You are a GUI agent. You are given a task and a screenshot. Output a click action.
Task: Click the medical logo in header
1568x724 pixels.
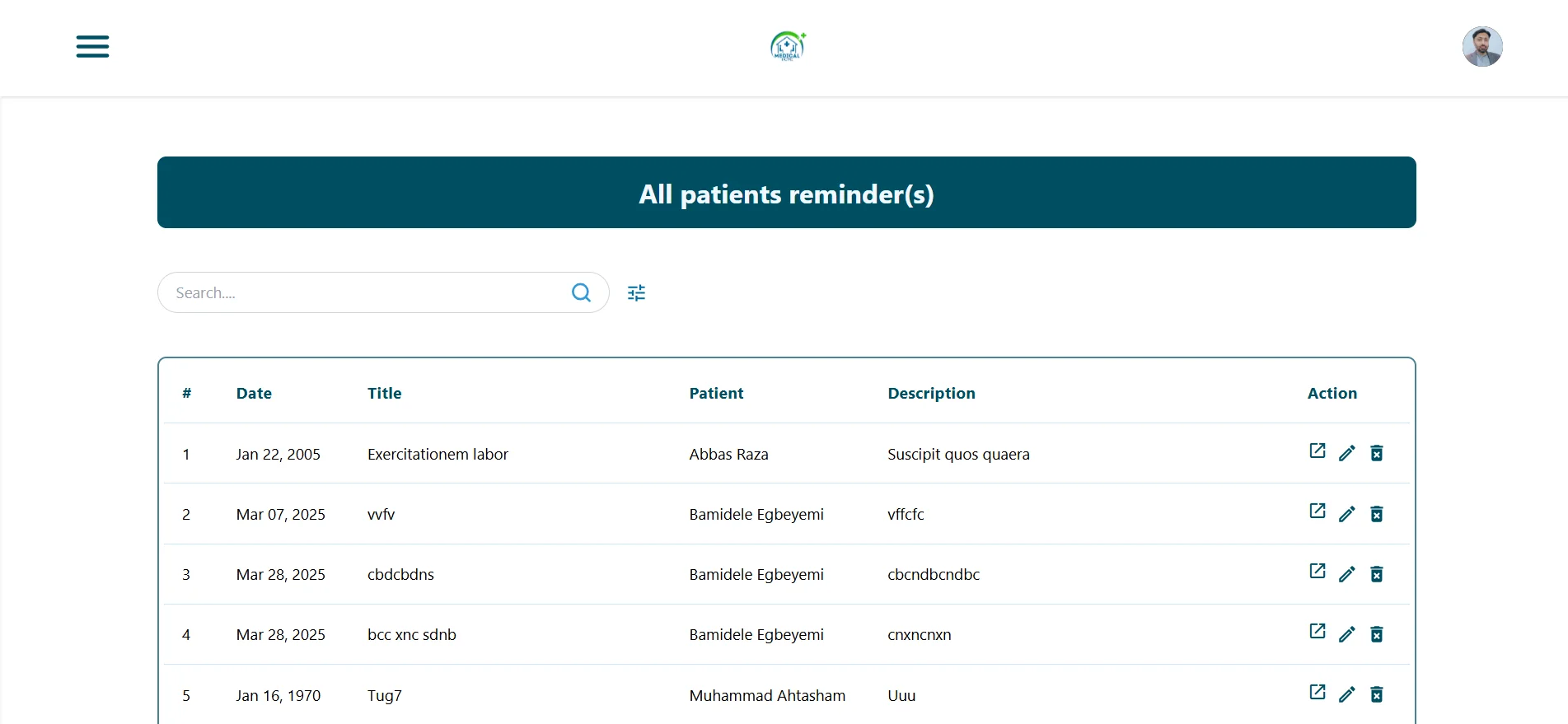[x=787, y=46]
